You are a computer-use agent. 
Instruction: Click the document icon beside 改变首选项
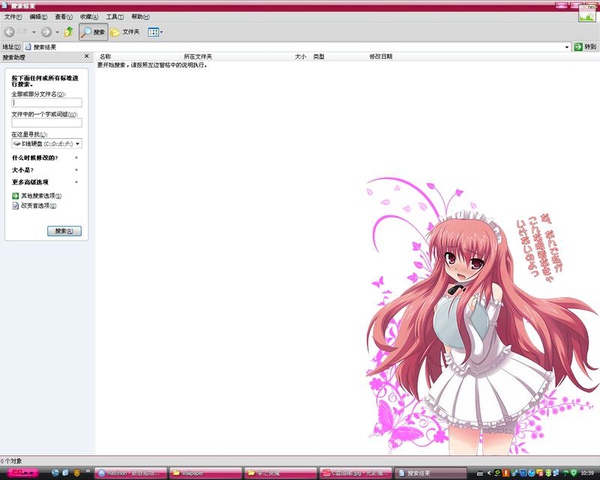point(15,206)
